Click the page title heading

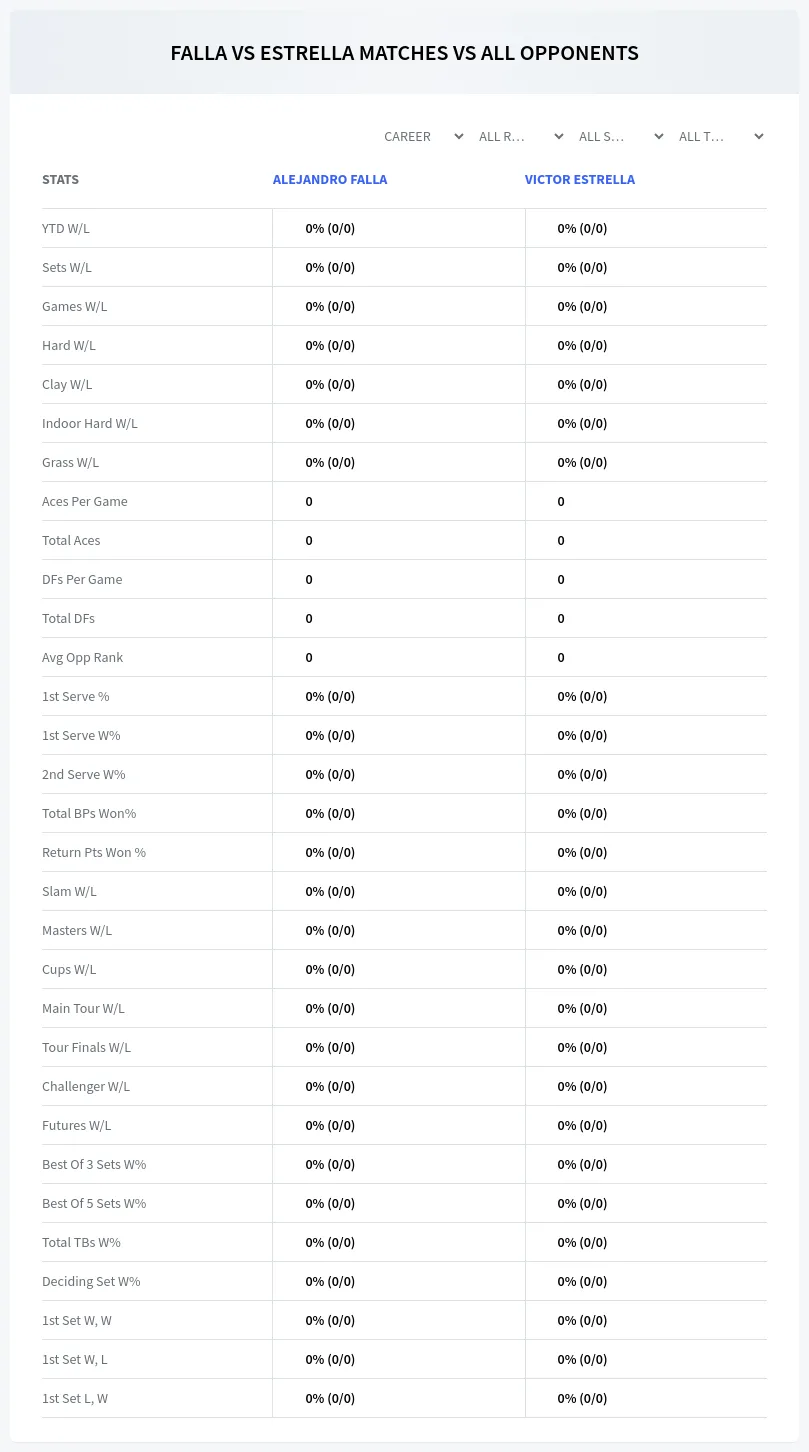pos(404,53)
